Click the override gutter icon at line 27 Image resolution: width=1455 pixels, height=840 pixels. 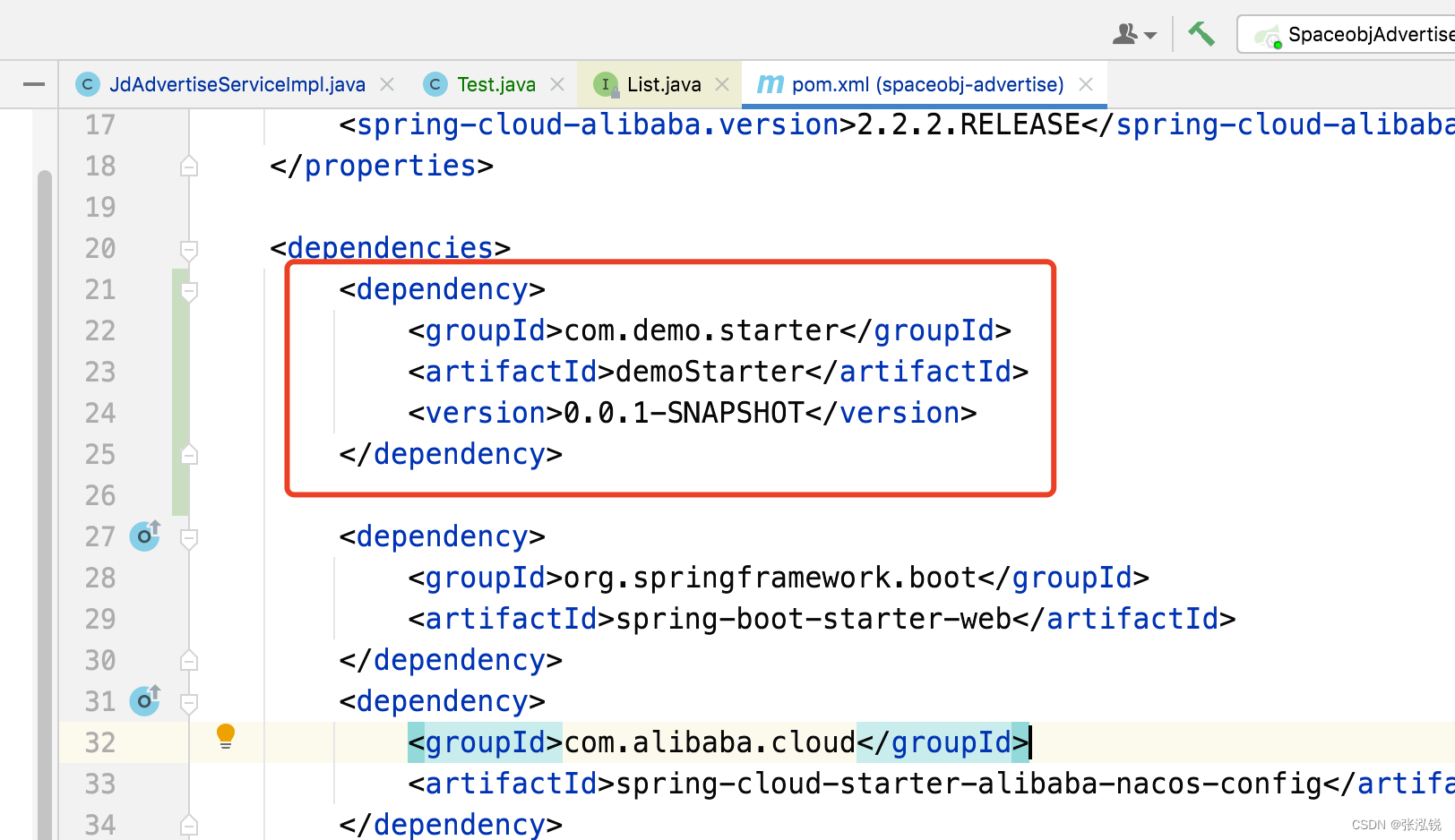click(x=145, y=536)
